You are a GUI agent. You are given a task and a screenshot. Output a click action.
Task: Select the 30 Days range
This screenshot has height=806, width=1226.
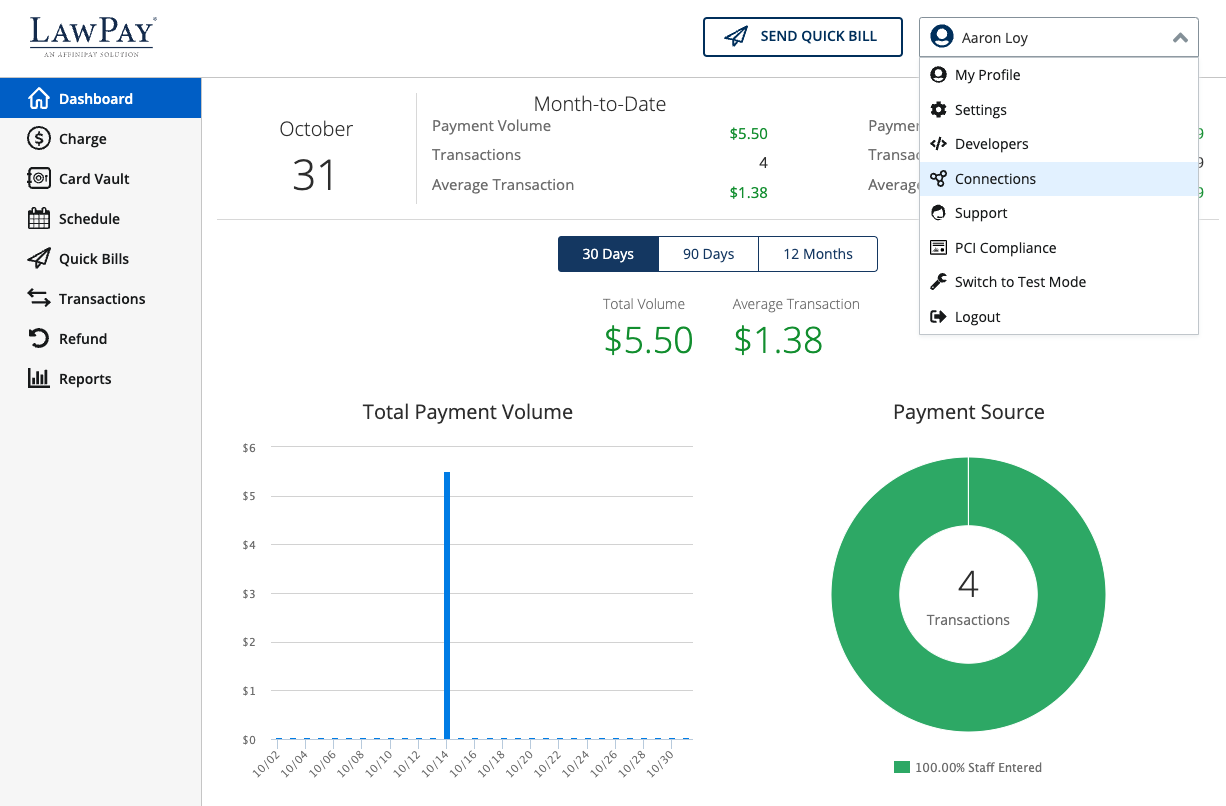click(x=608, y=254)
